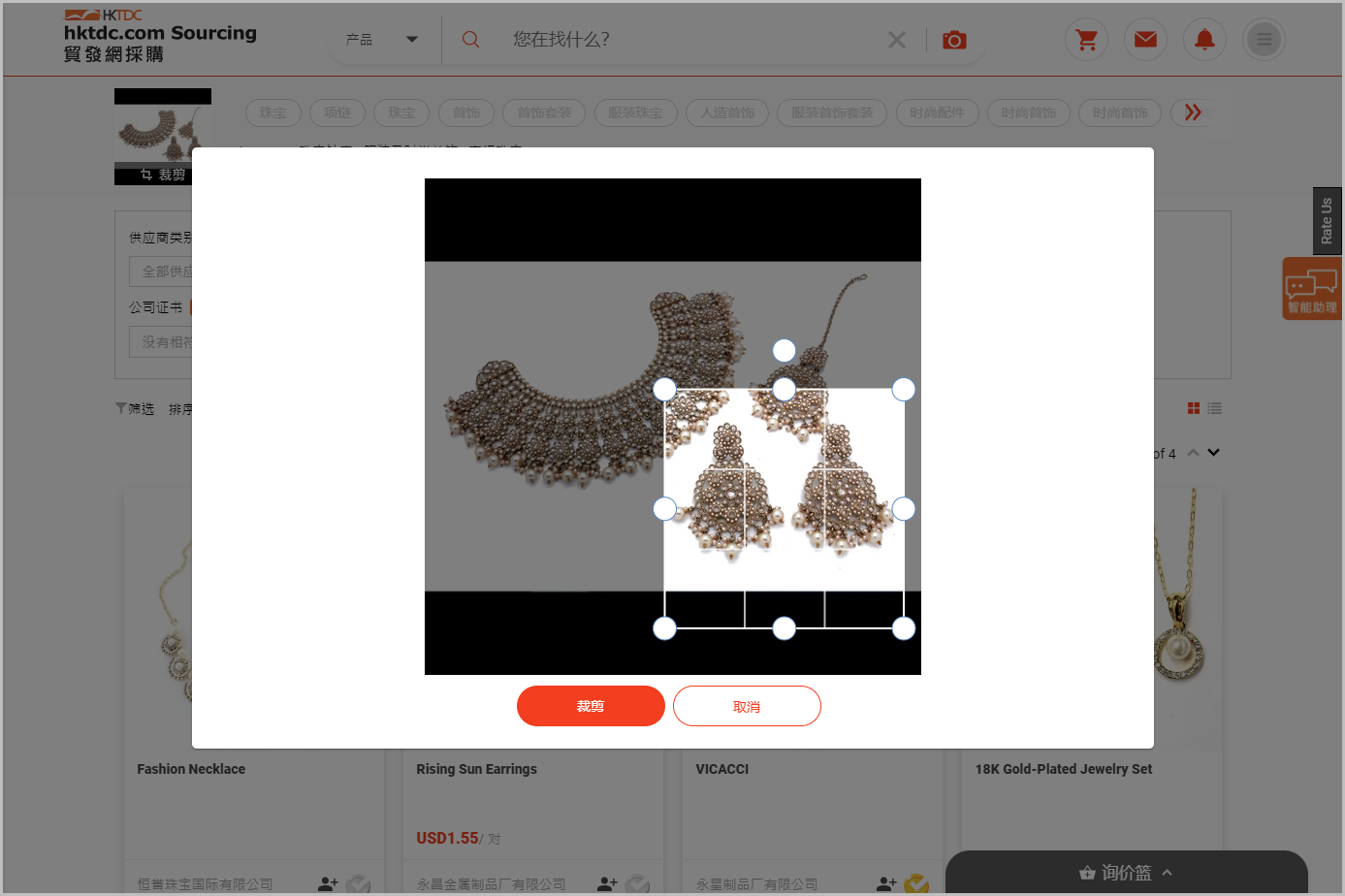Click the camera image-search icon
1345x896 pixels.
954,40
